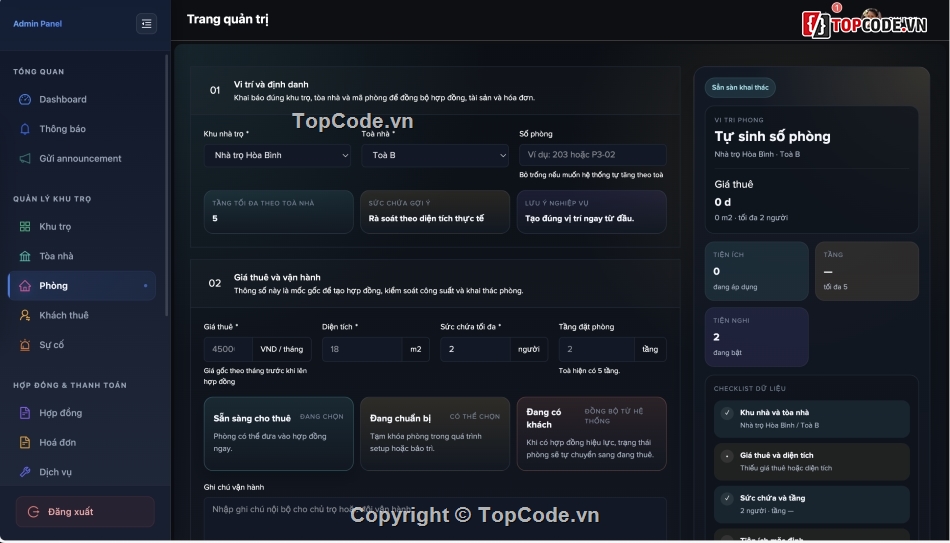Click the Sức chứa và tầng checklist row
This screenshot has width=950, height=543.
811,505
